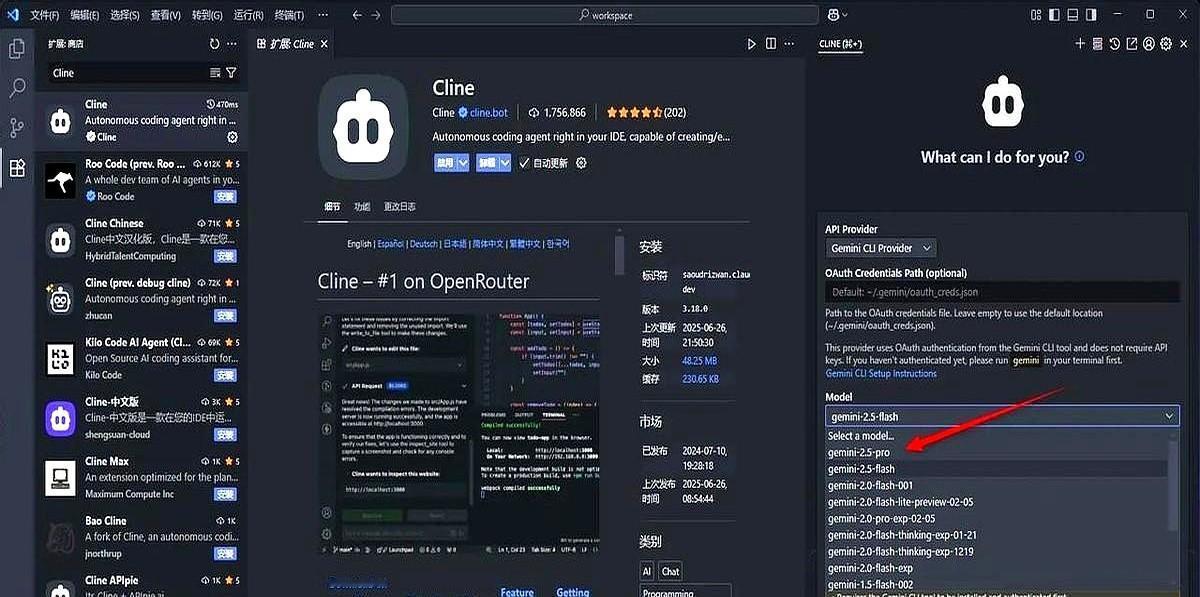Open Cline task history
The width and height of the screenshot is (1200, 597).
click(x=1114, y=44)
